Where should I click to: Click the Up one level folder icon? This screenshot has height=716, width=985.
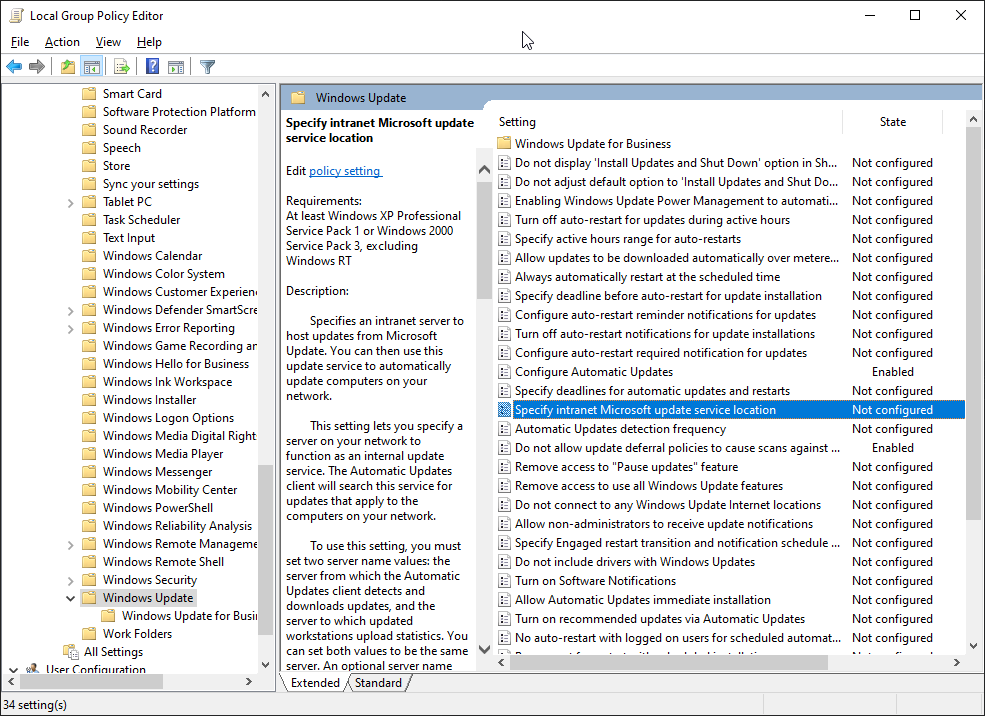point(68,66)
